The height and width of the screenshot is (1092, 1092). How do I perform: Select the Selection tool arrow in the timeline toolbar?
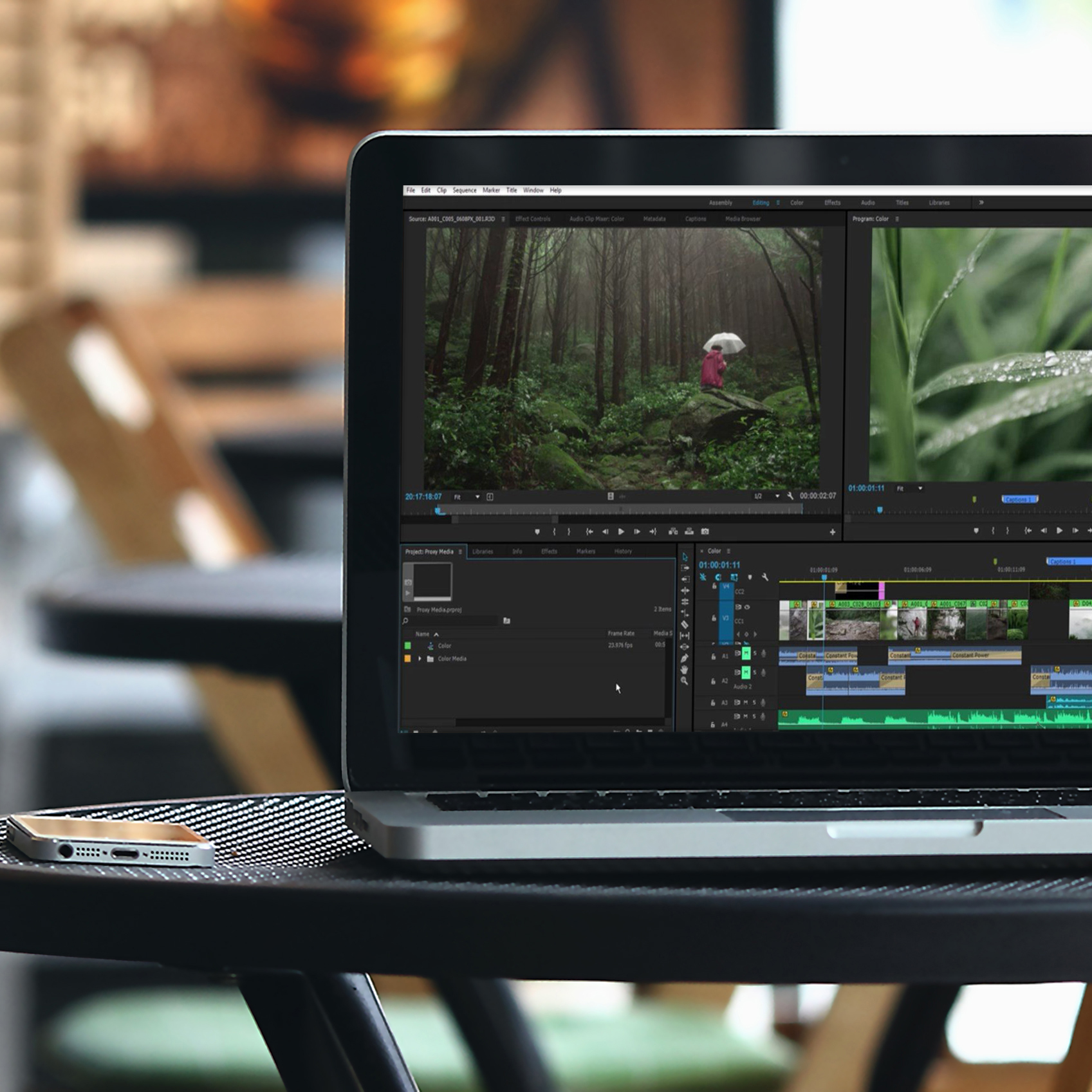pos(685,557)
